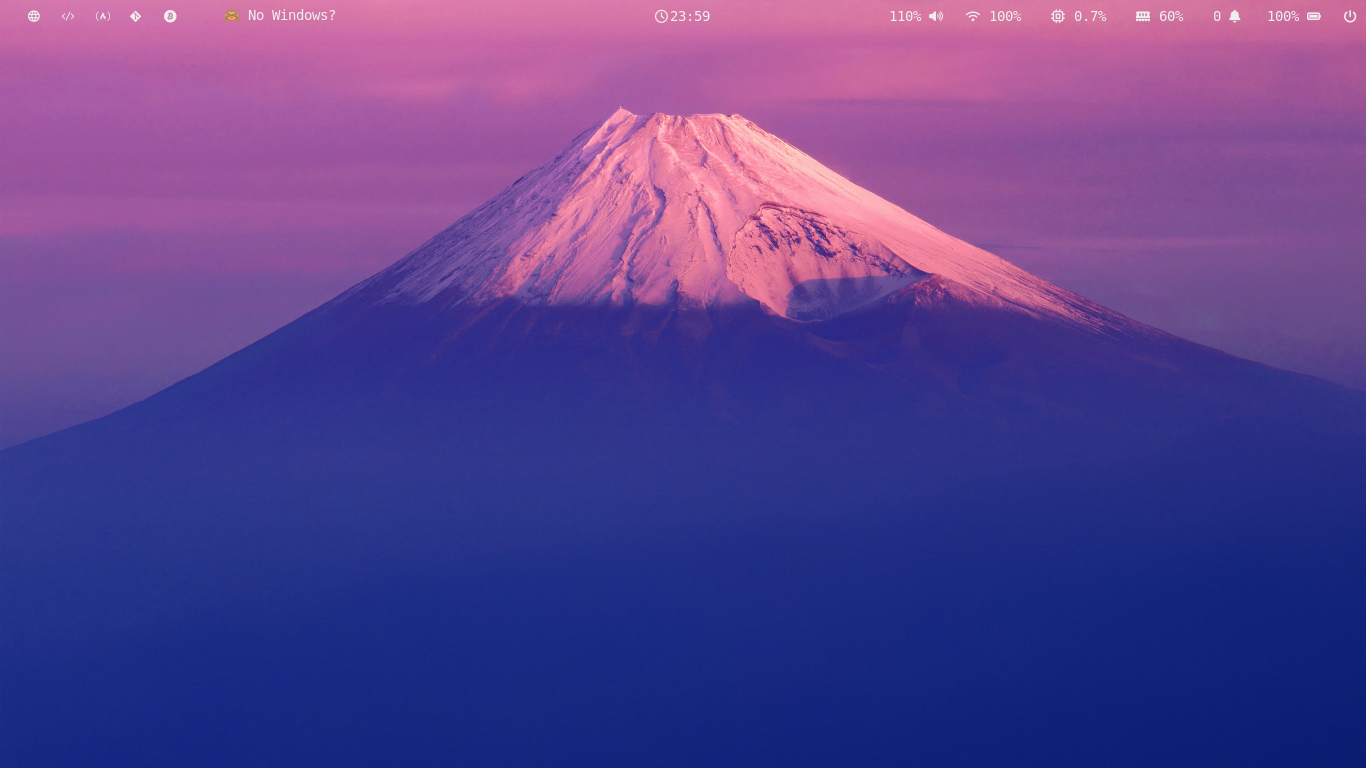Click the 0.7% CPU usage value
Image resolution: width=1367 pixels, height=769 pixels.
coord(1090,16)
